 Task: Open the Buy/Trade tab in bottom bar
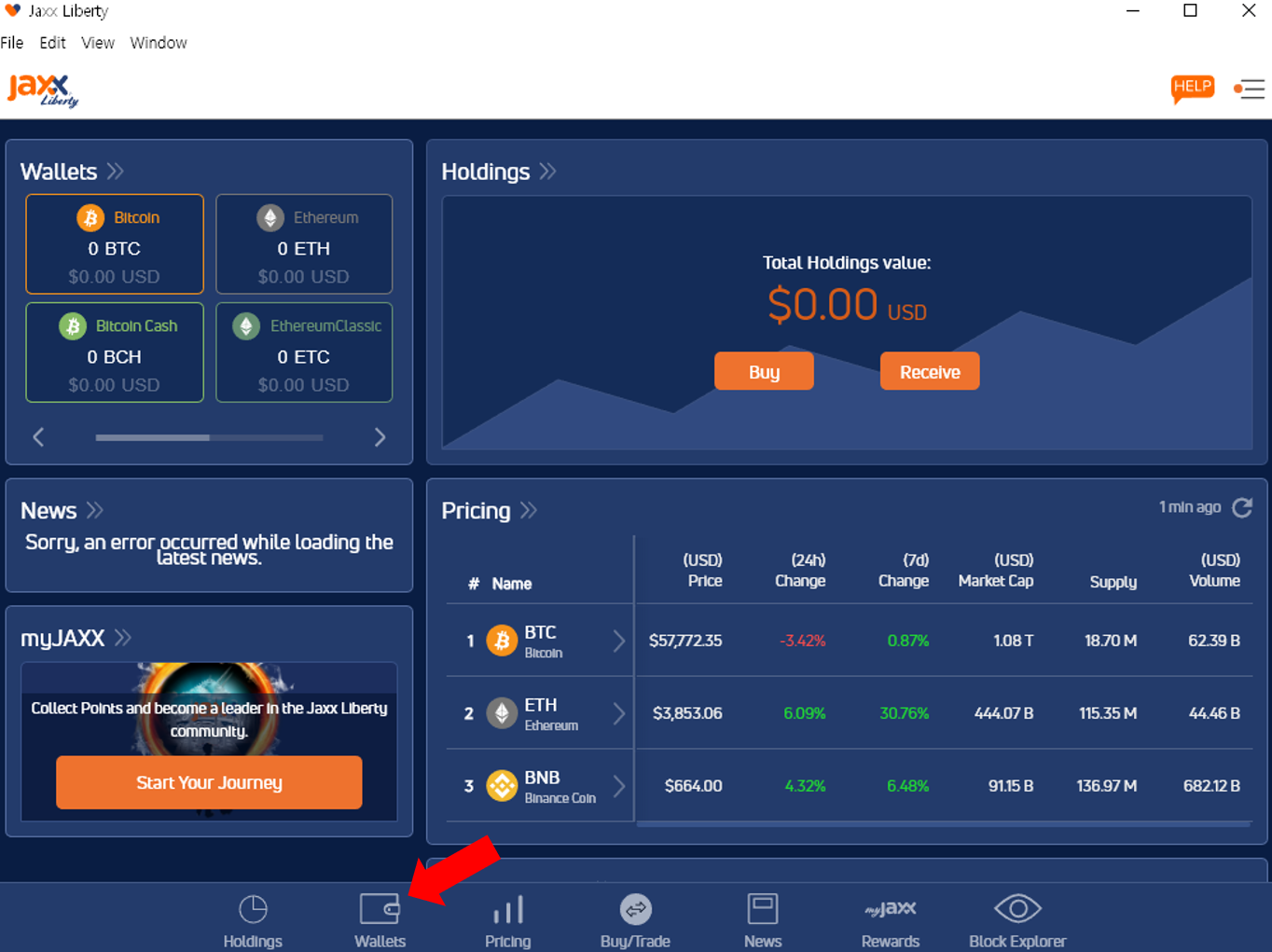point(635,921)
